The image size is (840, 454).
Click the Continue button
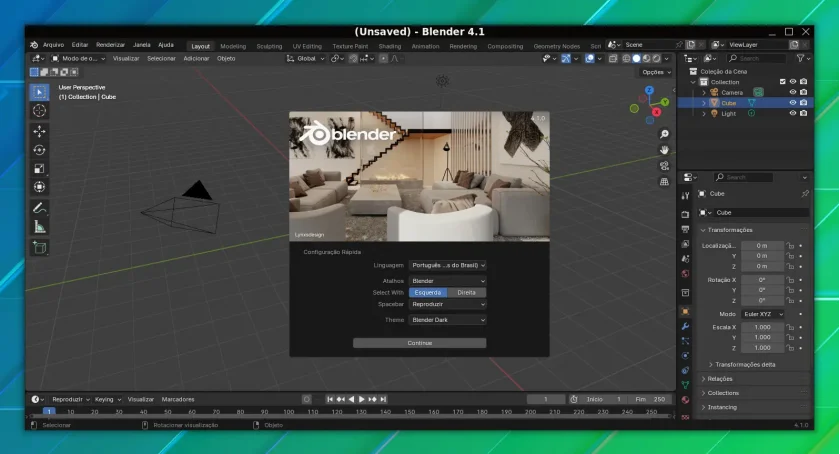(419, 343)
